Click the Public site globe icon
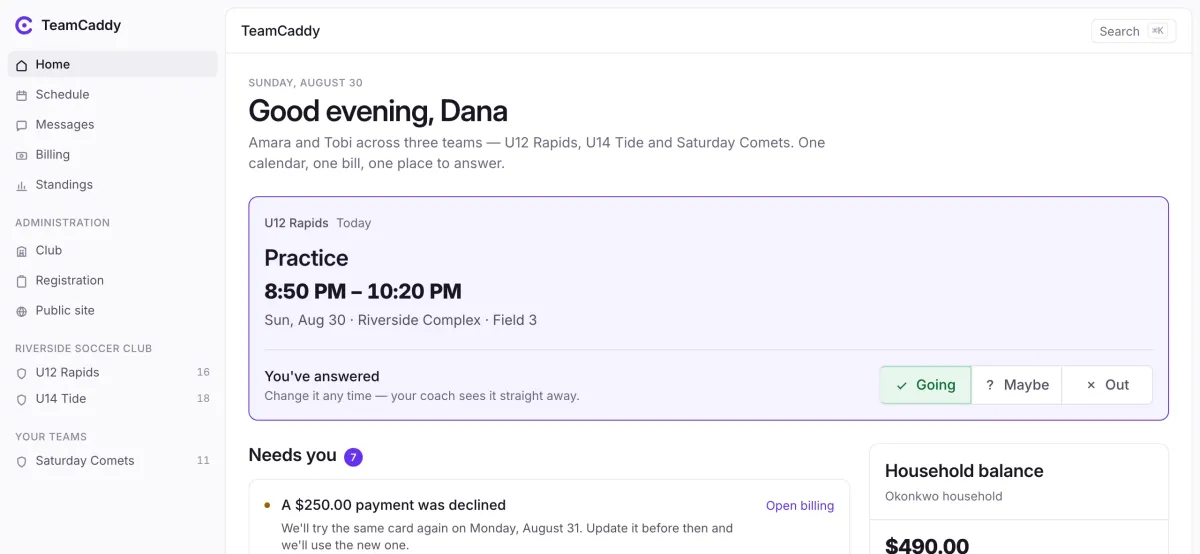 click(x=22, y=311)
